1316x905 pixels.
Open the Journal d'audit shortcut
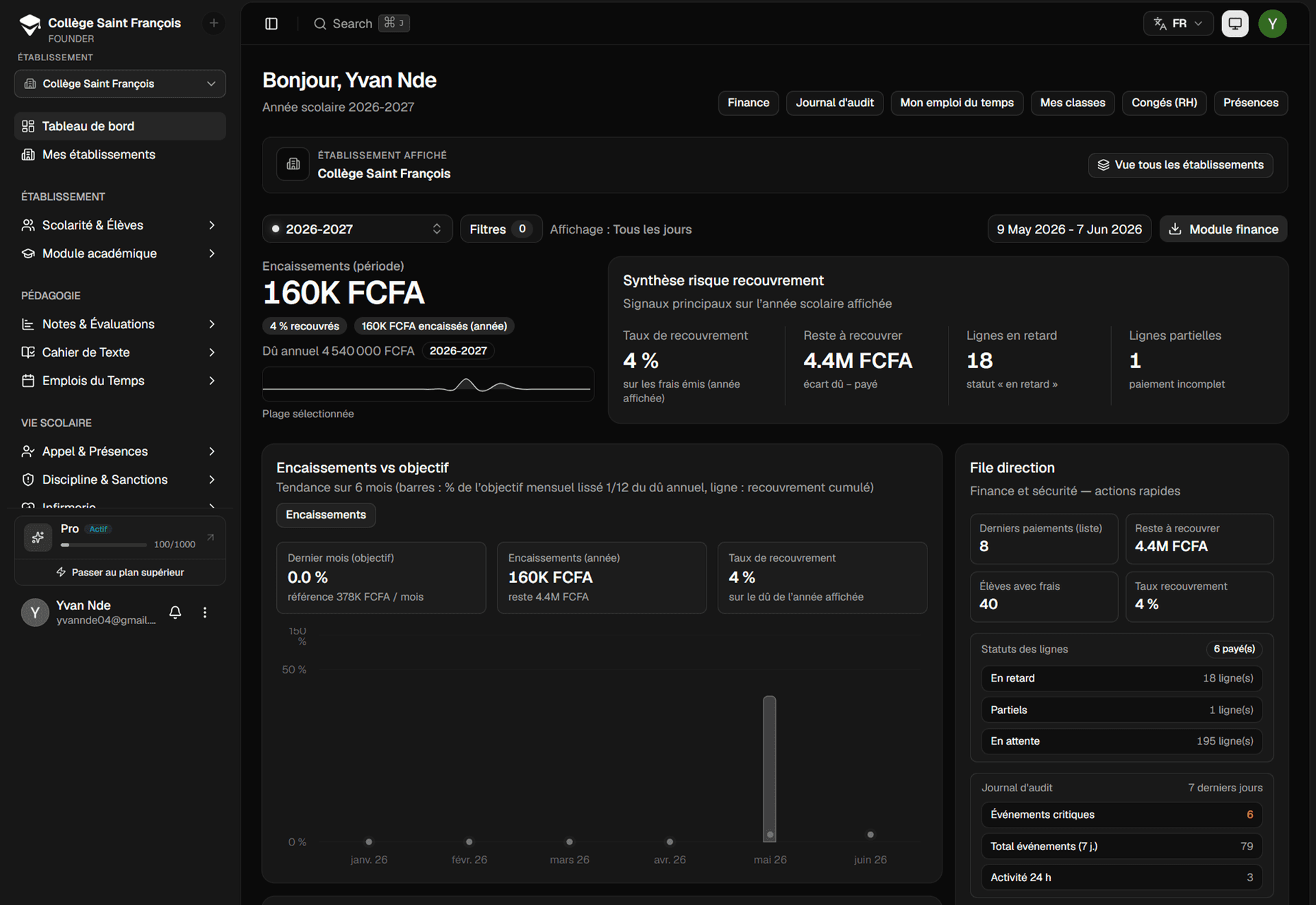[x=834, y=103]
